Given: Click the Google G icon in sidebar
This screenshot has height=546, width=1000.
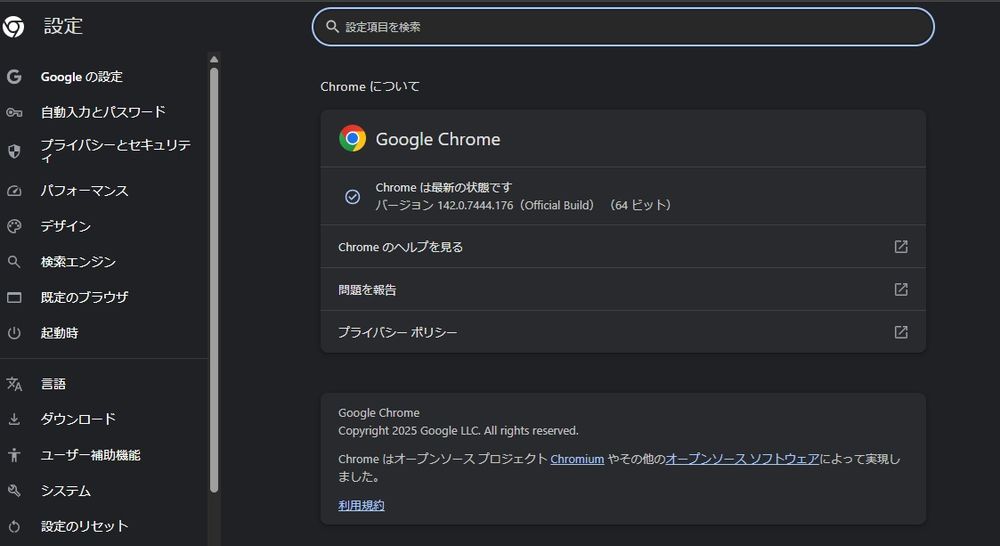Looking at the screenshot, I should (14, 77).
